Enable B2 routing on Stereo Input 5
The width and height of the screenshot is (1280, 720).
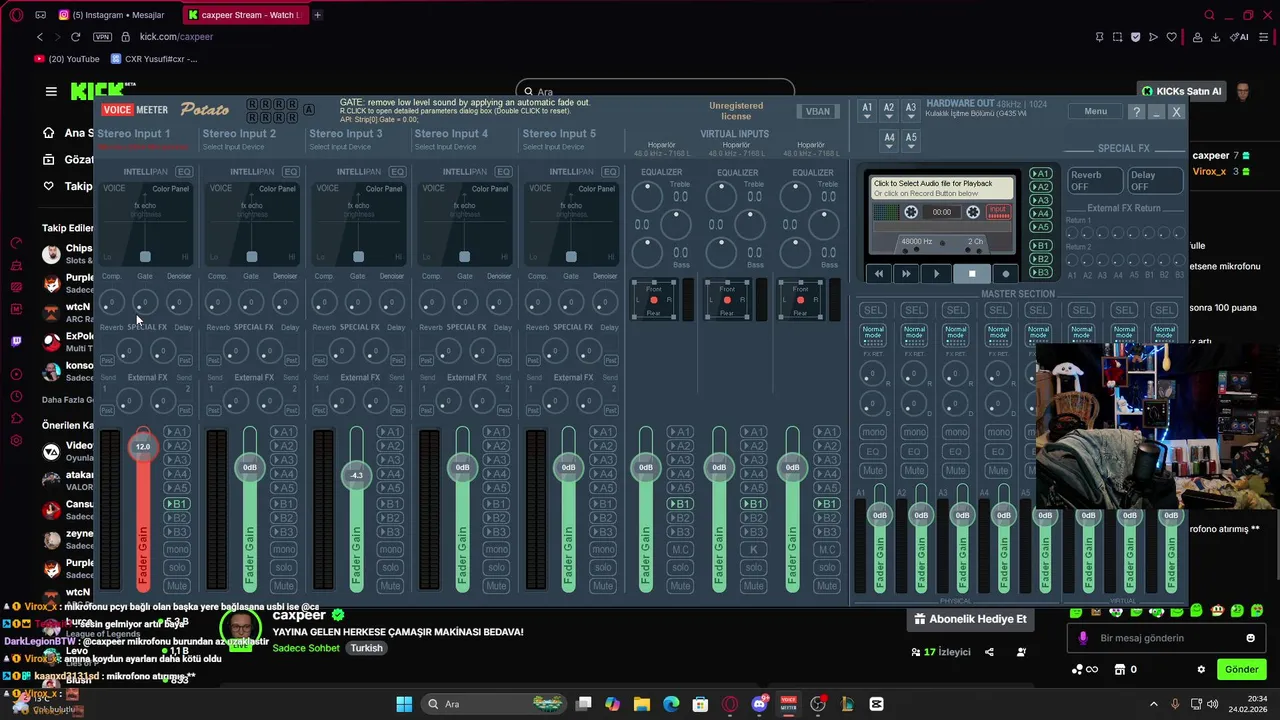(x=603, y=518)
